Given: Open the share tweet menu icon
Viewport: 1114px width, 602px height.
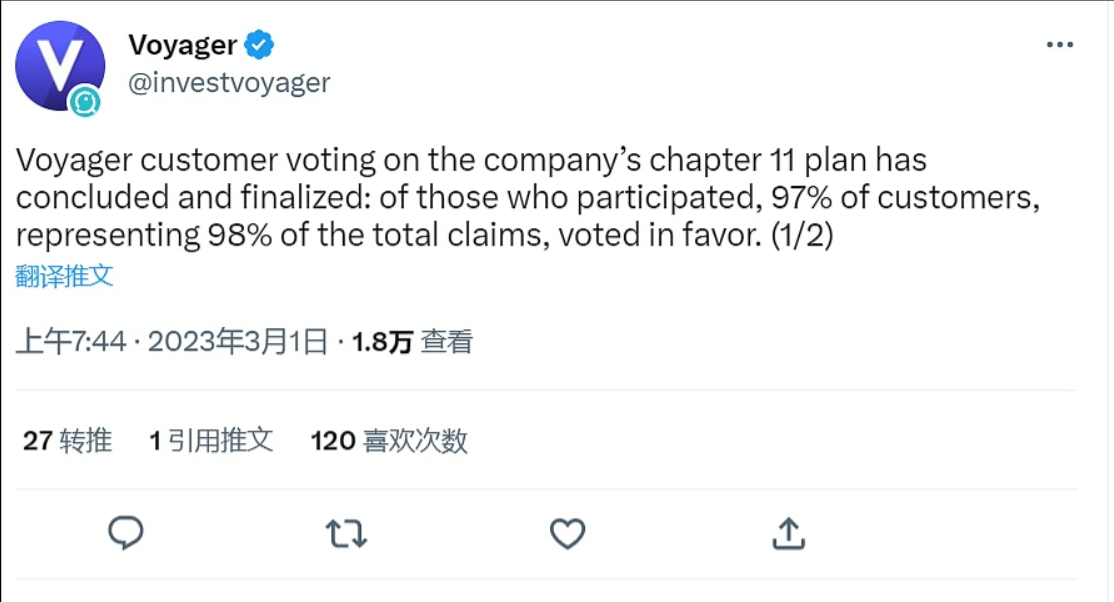Looking at the screenshot, I should 788,533.
